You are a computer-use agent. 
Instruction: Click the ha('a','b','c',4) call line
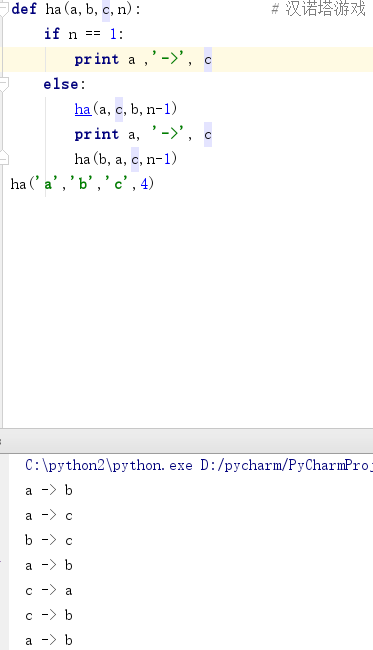point(82,184)
